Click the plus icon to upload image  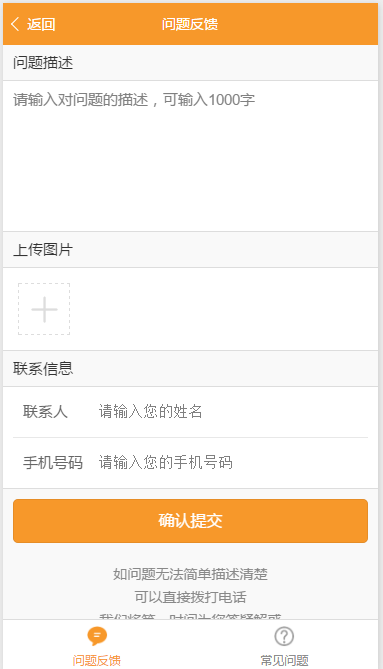click(44, 309)
